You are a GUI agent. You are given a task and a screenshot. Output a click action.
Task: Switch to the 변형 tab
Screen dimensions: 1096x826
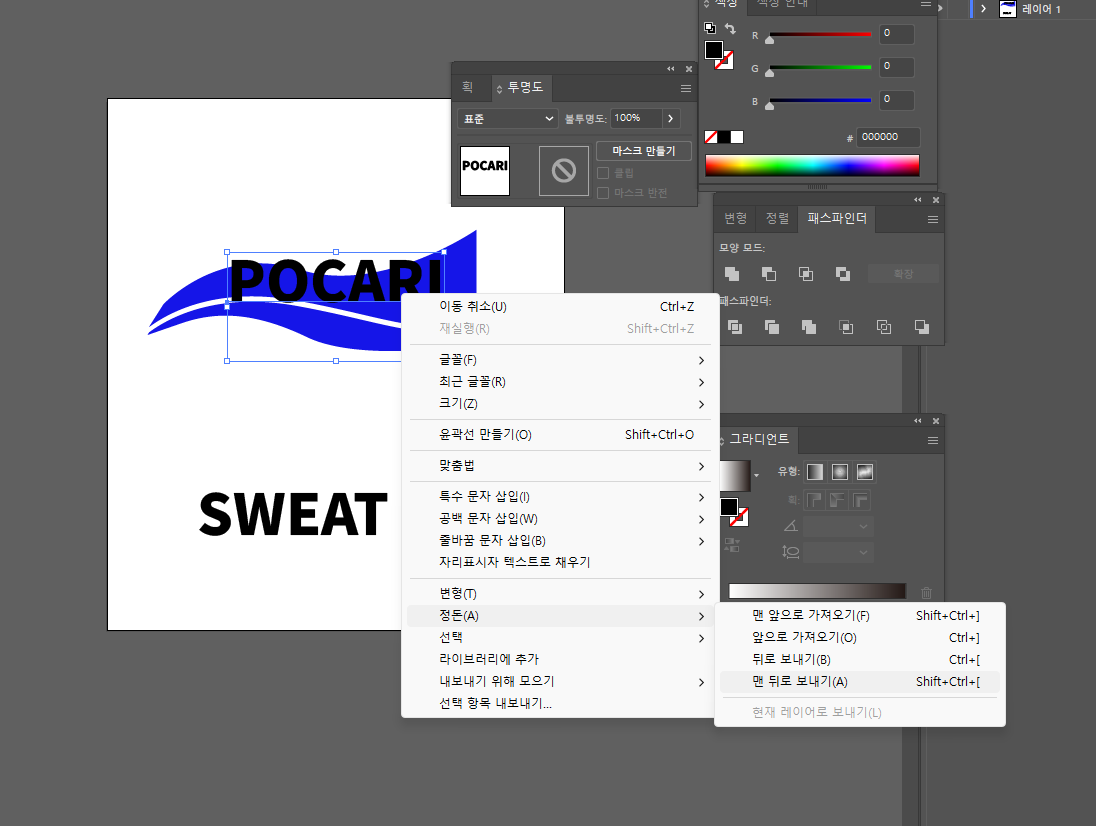(x=735, y=219)
